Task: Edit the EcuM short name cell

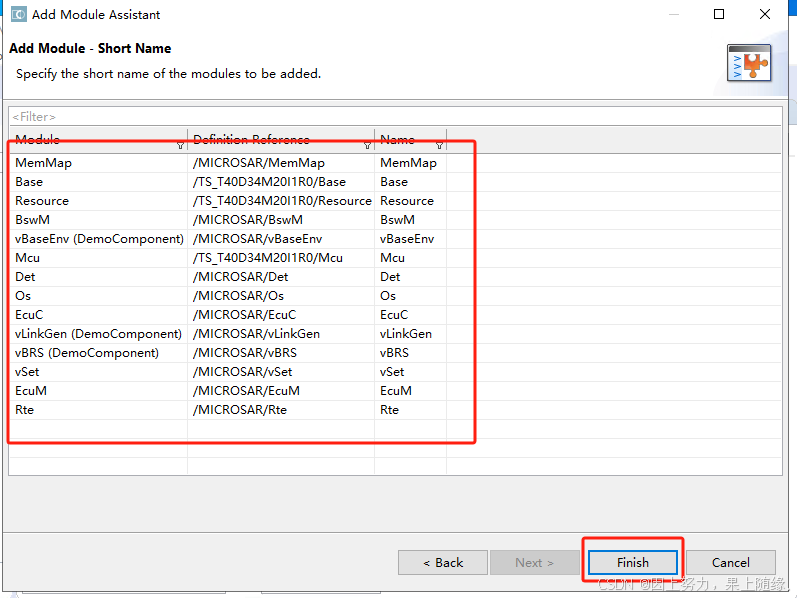Action: (x=411, y=391)
